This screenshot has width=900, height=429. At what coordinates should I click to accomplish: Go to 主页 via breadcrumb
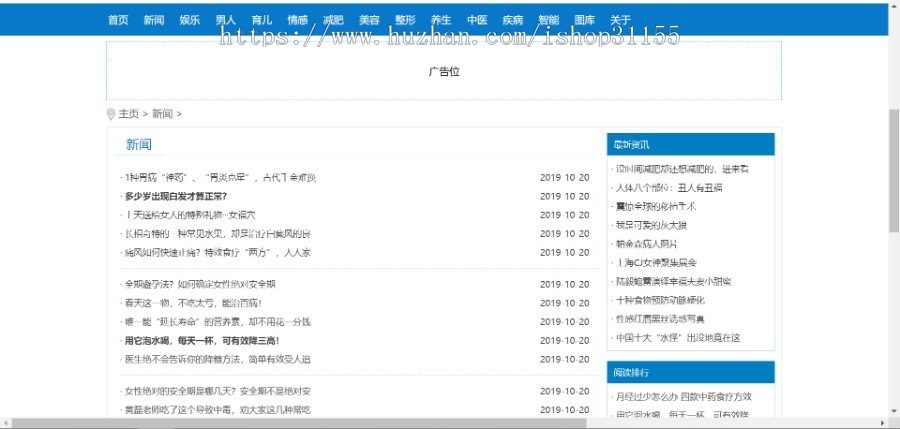click(x=129, y=114)
